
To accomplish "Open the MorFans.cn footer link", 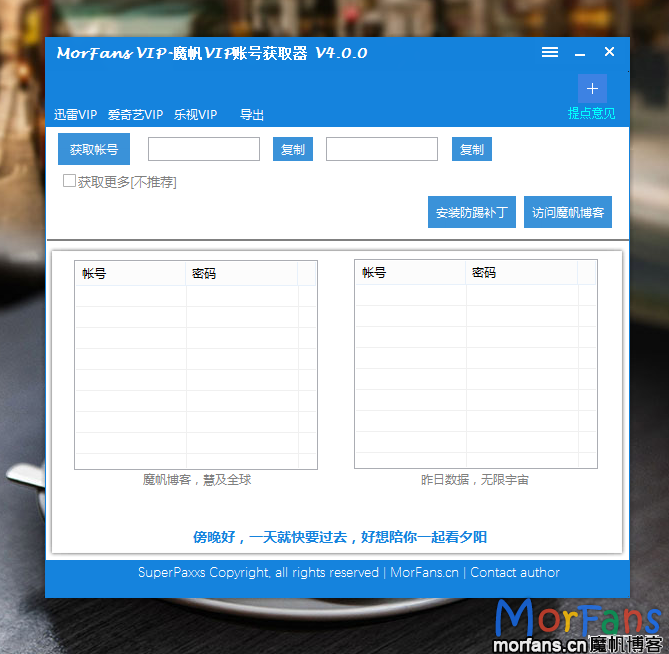I will click(424, 573).
